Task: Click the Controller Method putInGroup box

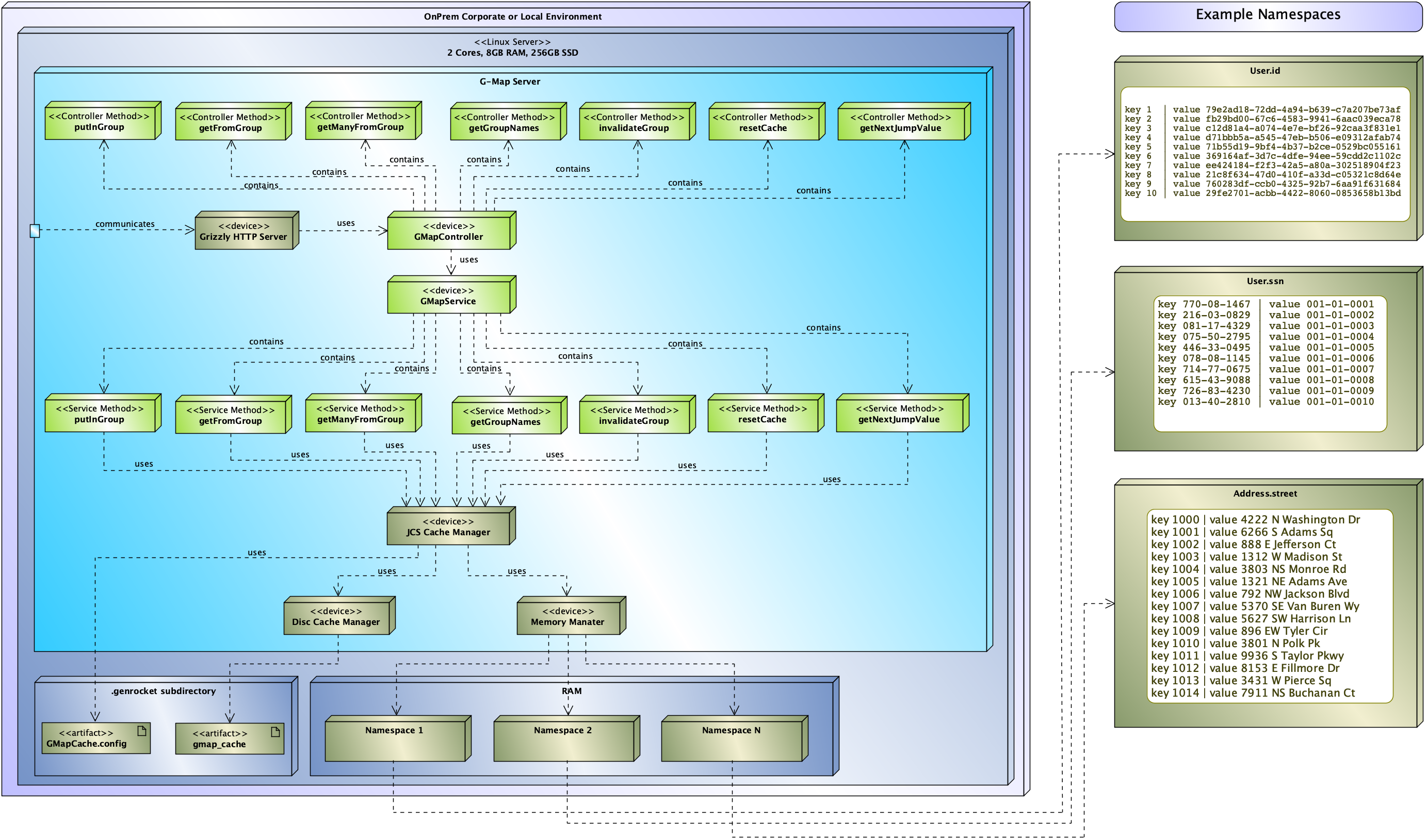Action: 100,122
